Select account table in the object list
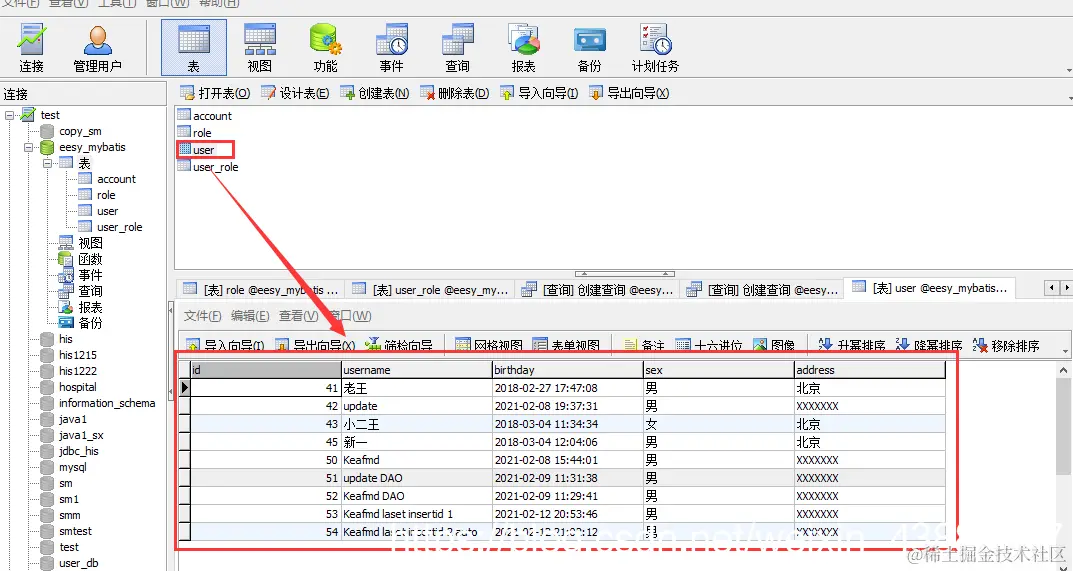Viewport: 1073px width, 571px height. click(212, 116)
